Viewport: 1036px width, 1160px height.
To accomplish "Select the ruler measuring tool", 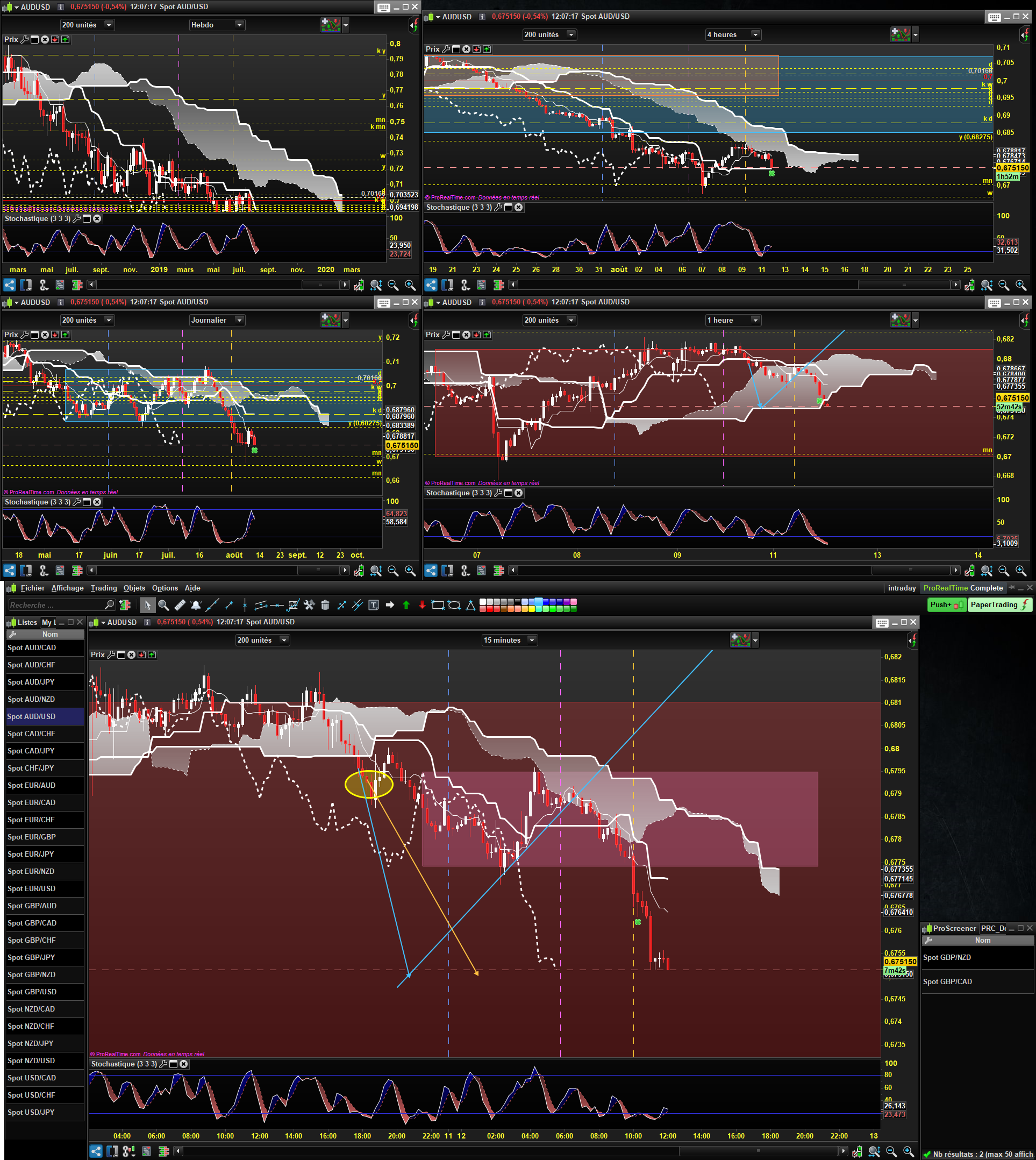I will pyautogui.click(x=180, y=605).
